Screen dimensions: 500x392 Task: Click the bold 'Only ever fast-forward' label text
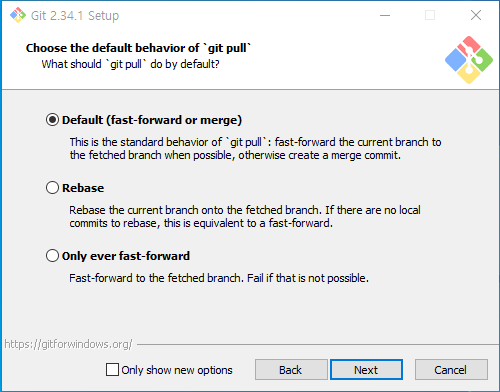126,256
